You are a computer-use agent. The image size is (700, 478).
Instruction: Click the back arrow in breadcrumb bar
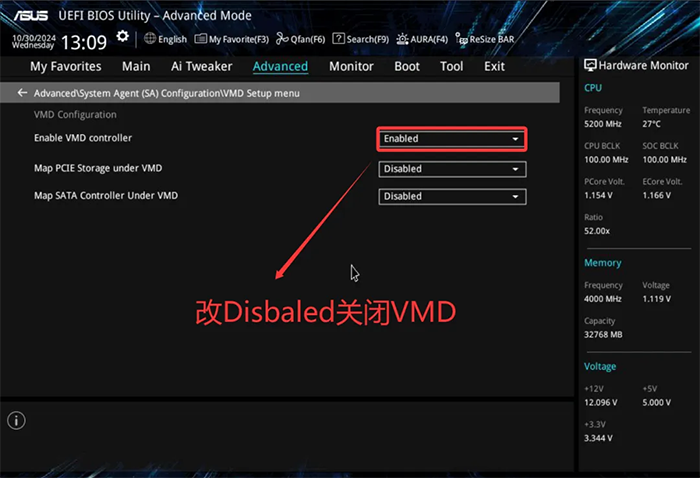(x=22, y=93)
